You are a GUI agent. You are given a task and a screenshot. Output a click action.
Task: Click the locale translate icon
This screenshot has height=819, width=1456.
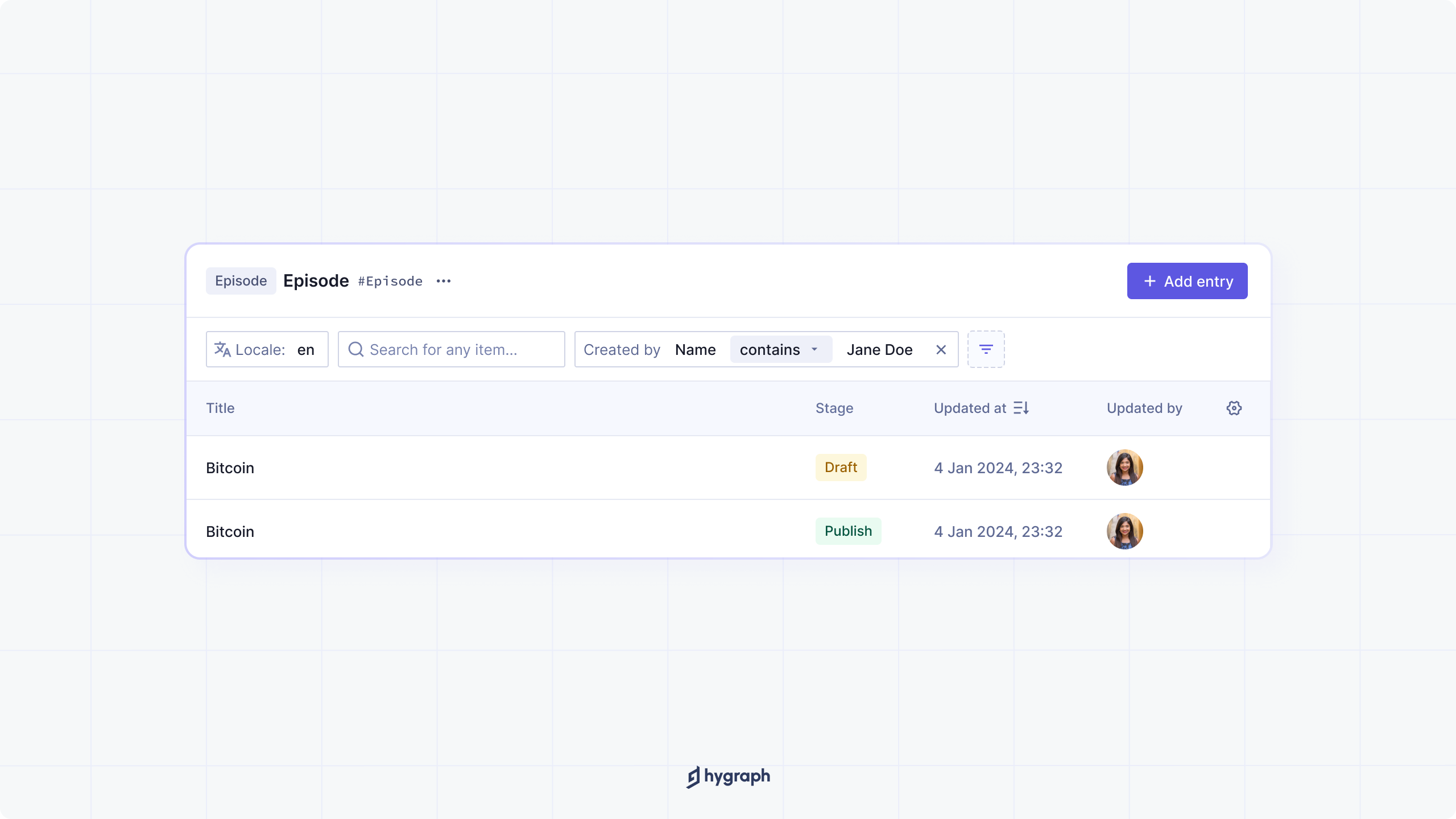[x=222, y=349]
